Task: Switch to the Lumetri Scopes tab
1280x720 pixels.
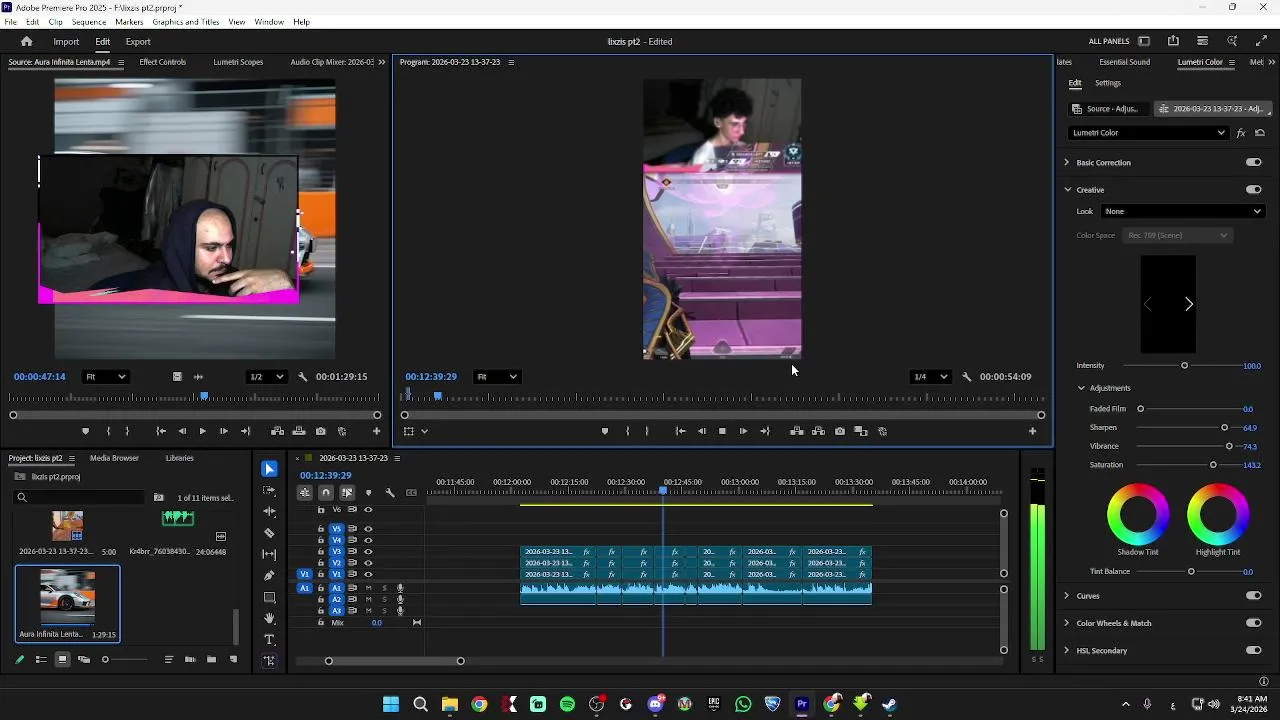Action: pos(238,62)
